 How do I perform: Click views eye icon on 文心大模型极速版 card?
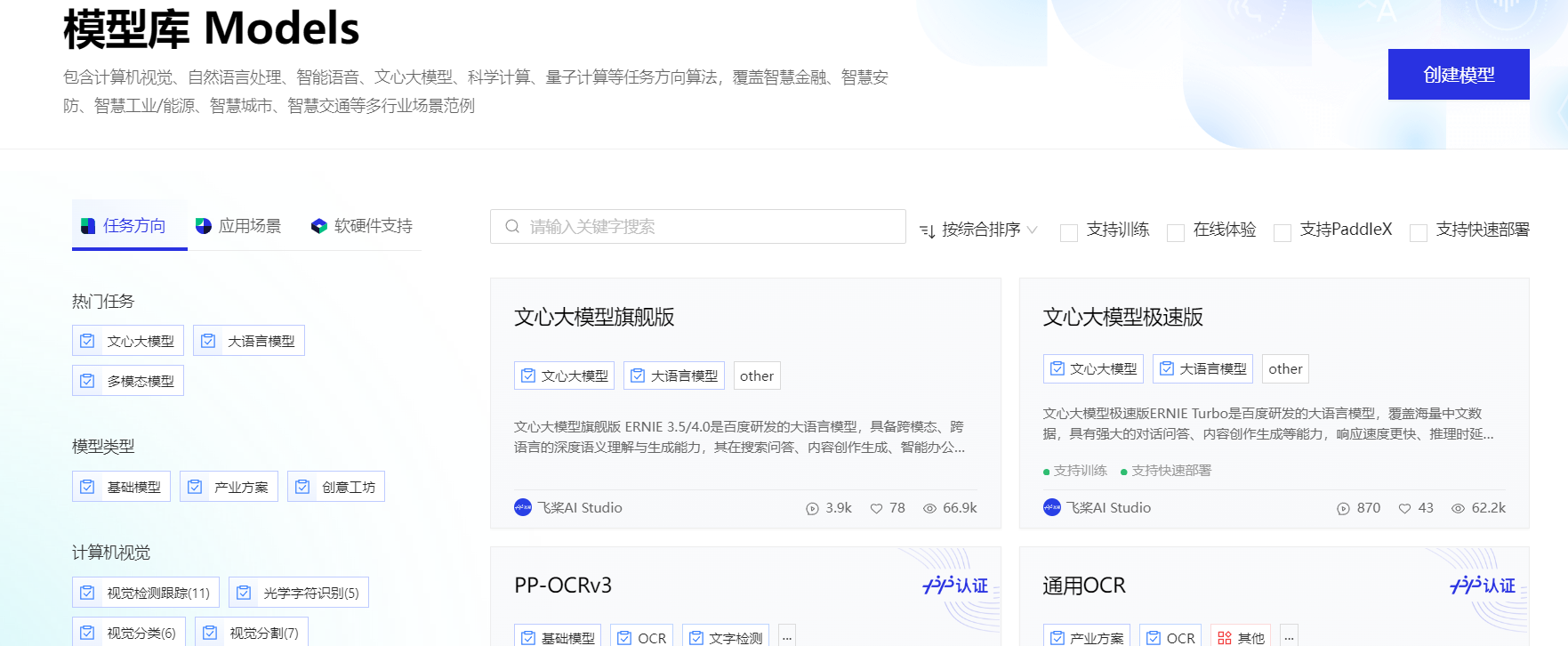[x=1458, y=509]
